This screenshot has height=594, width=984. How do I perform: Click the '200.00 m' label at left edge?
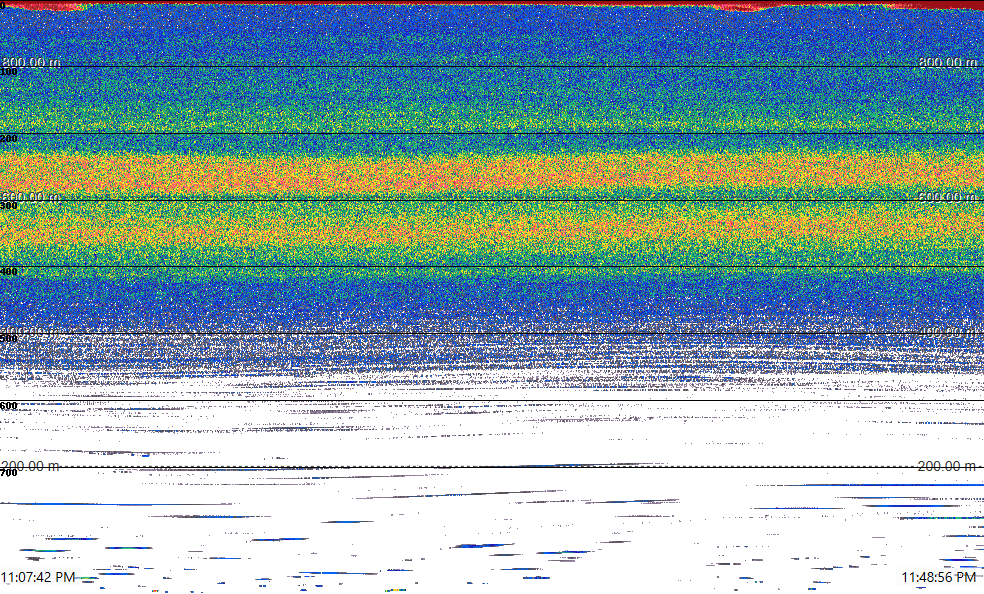pyautogui.click(x=31, y=465)
